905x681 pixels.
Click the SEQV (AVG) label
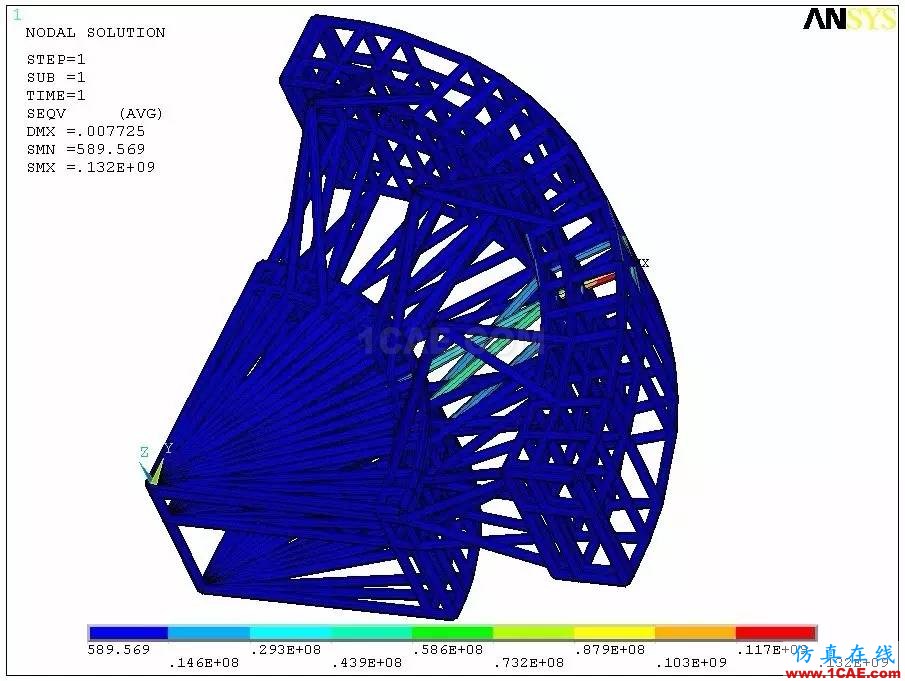94,113
